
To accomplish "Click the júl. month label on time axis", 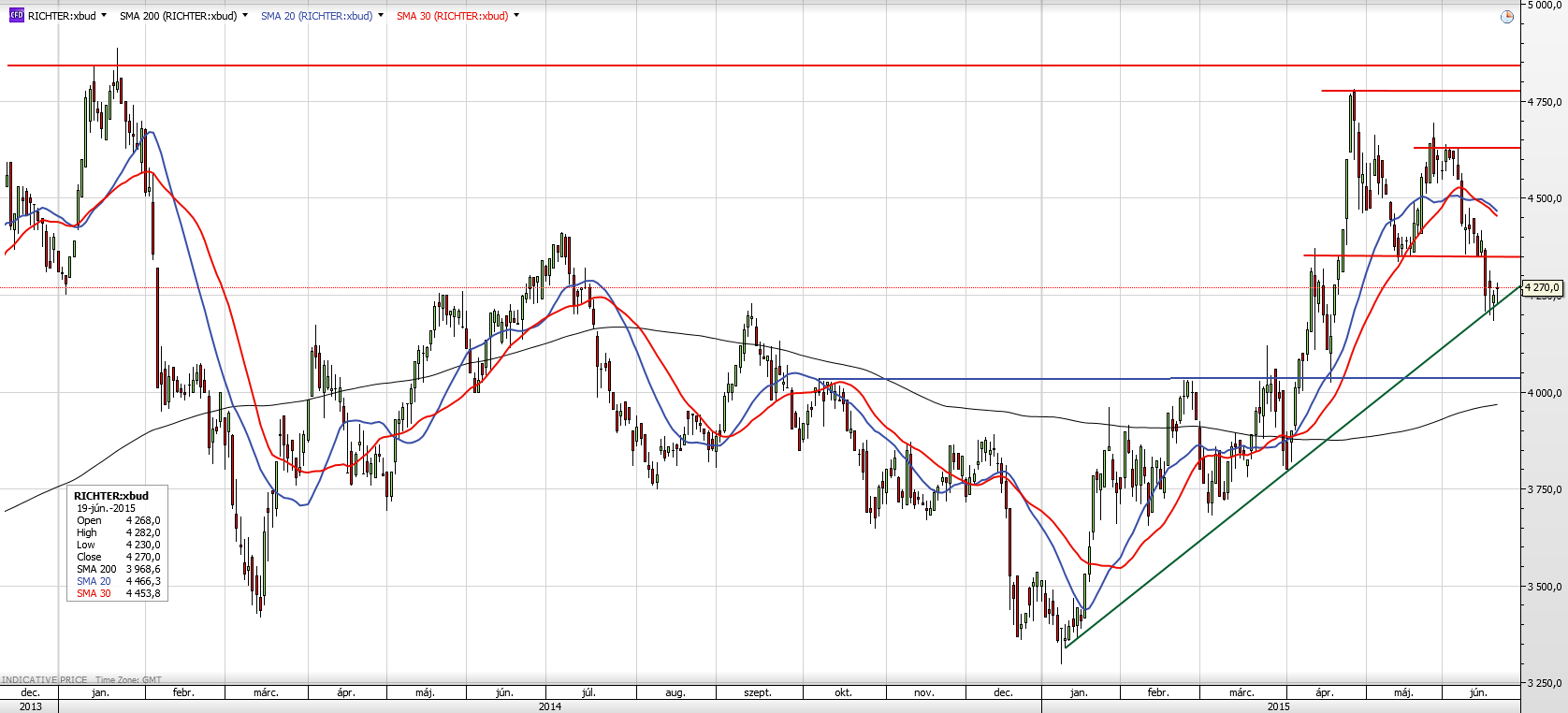I will (588, 692).
